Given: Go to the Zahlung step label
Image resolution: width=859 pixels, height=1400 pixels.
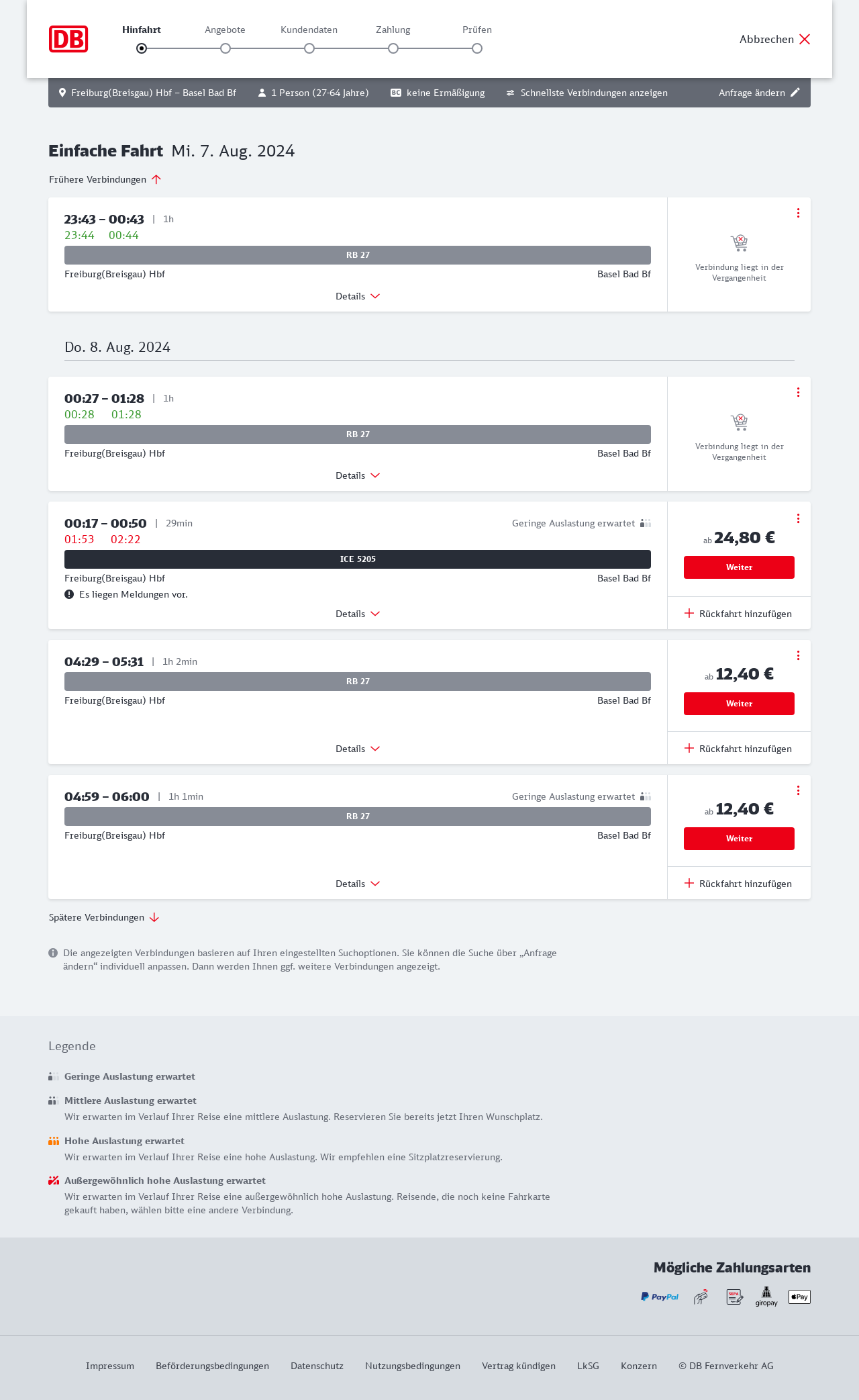Looking at the screenshot, I should click(x=393, y=30).
